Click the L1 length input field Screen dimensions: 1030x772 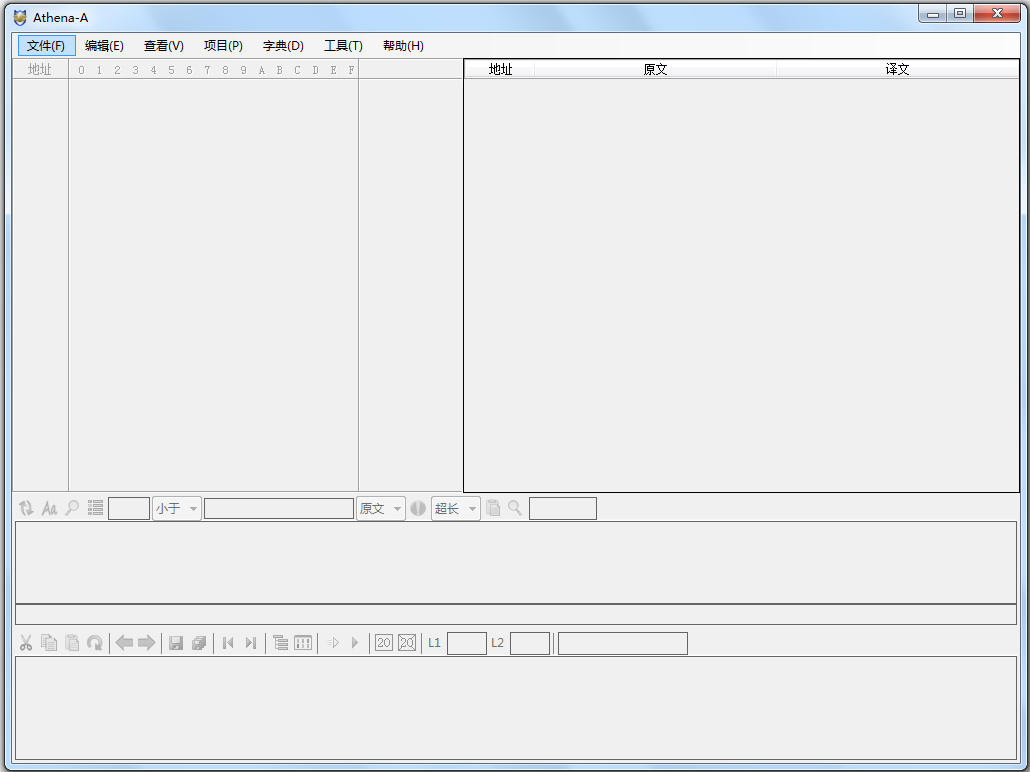466,643
